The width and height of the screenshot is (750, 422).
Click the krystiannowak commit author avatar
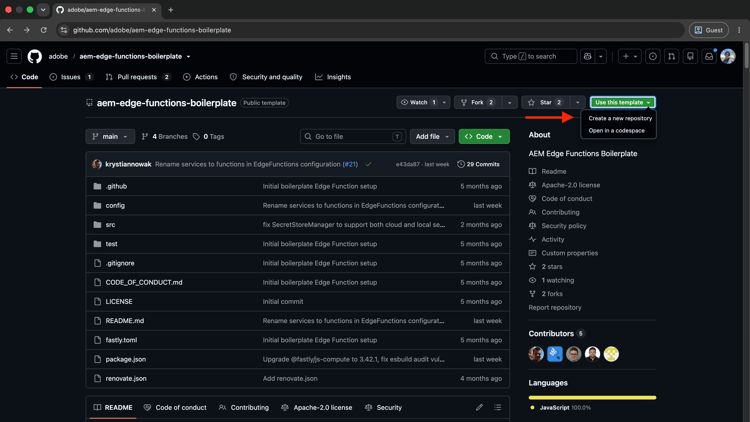(97, 164)
